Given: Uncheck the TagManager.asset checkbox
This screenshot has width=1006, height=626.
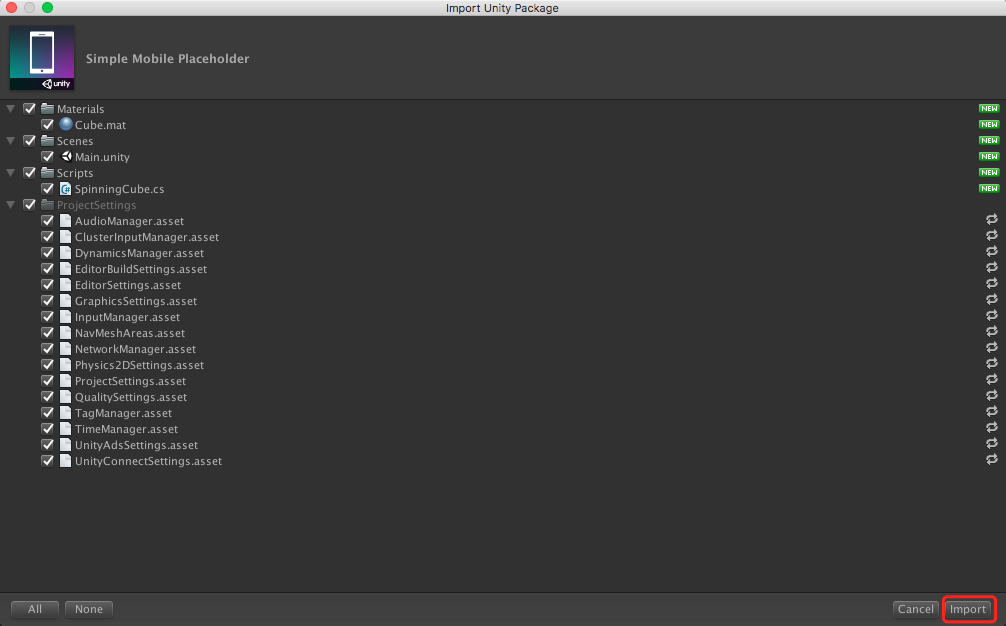Looking at the screenshot, I should [47, 413].
